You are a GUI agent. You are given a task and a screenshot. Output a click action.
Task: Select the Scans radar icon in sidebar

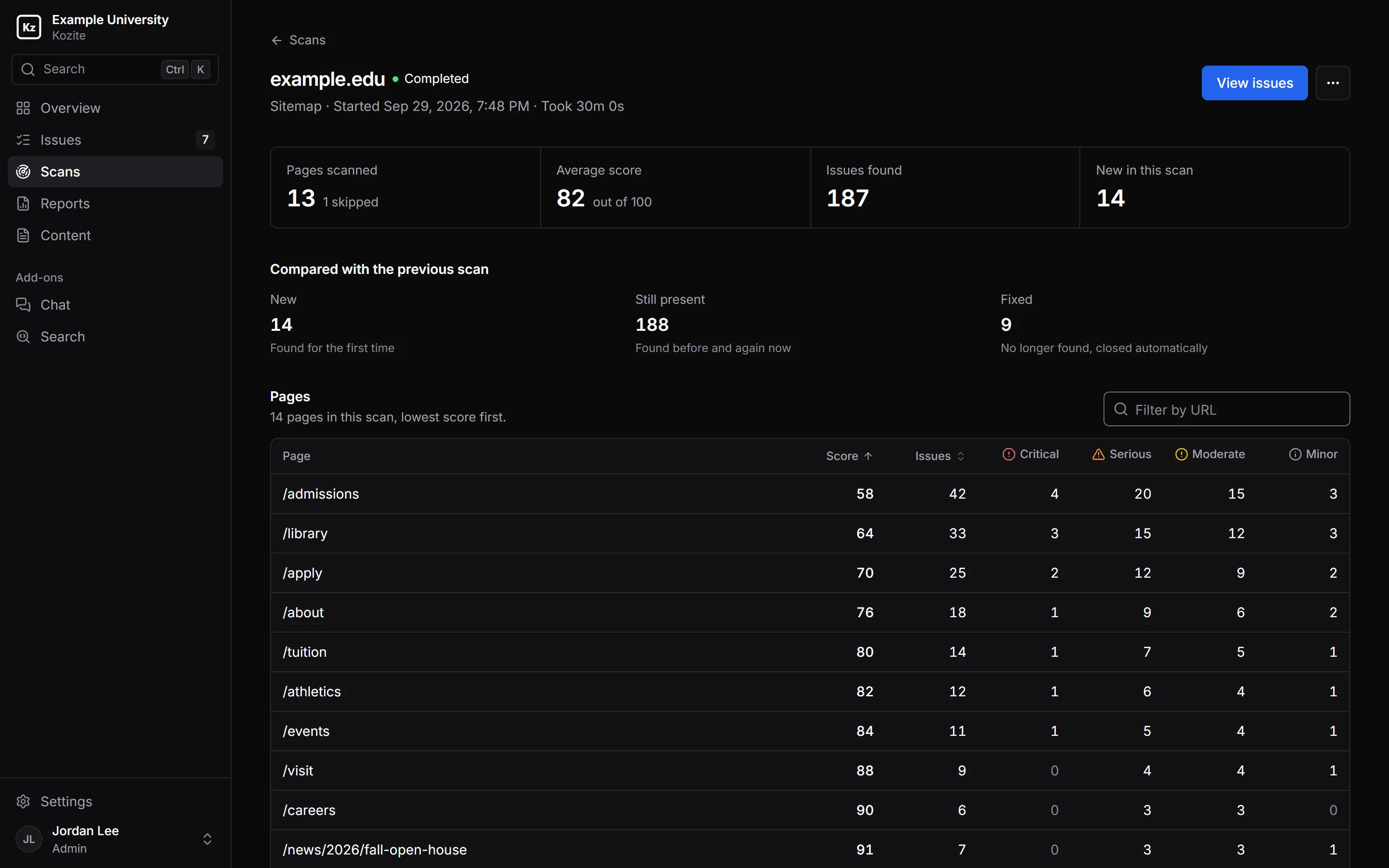coord(23,172)
